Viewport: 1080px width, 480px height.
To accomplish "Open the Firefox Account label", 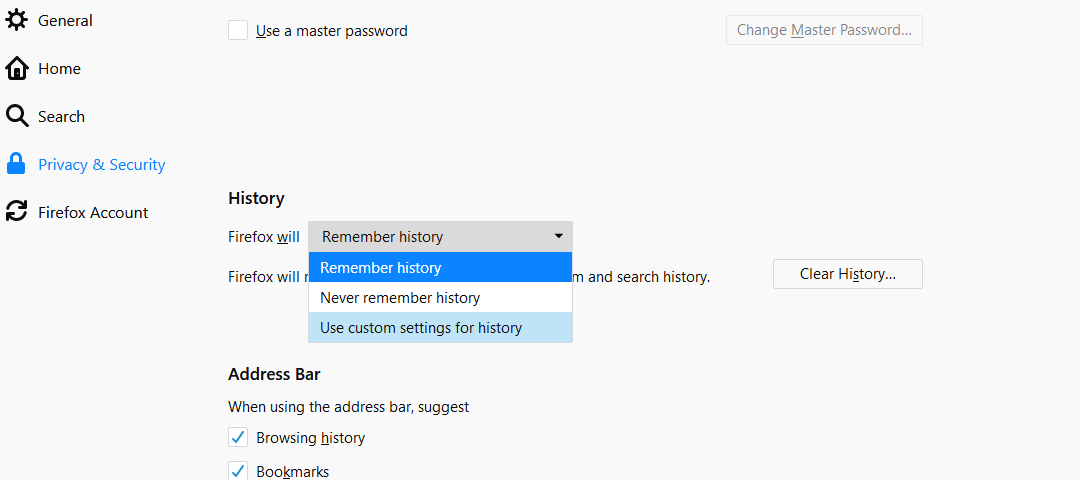I will pyautogui.click(x=93, y=212).
